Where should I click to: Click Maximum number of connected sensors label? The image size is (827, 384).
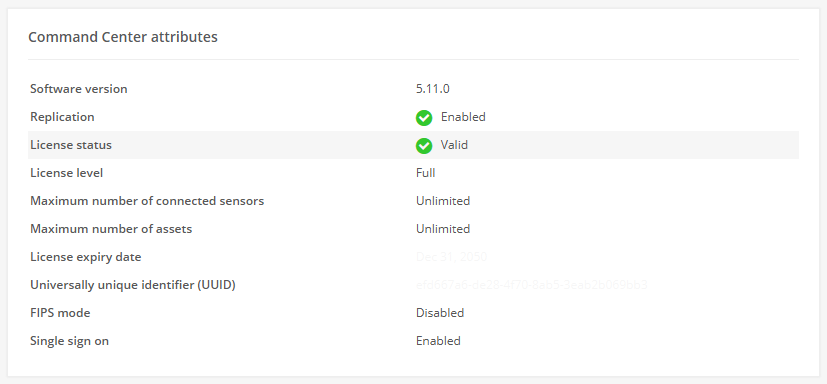(147, 201)
